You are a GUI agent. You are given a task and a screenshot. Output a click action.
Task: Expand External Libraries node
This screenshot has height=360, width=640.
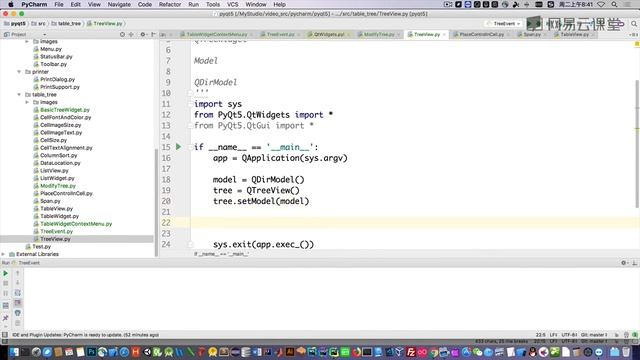[x=4, y=254]
